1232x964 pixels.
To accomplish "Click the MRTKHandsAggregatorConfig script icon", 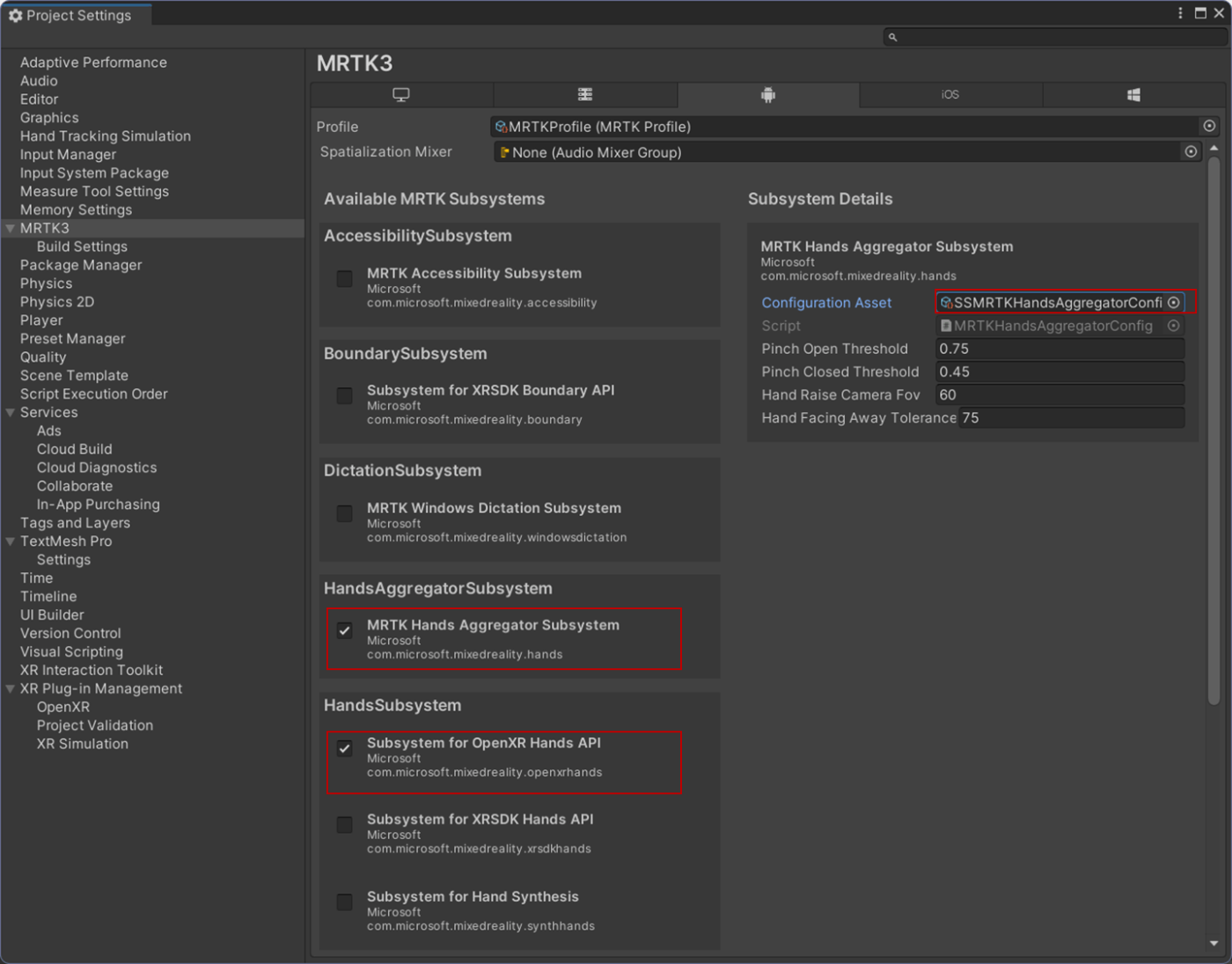I will pos(947,326).
